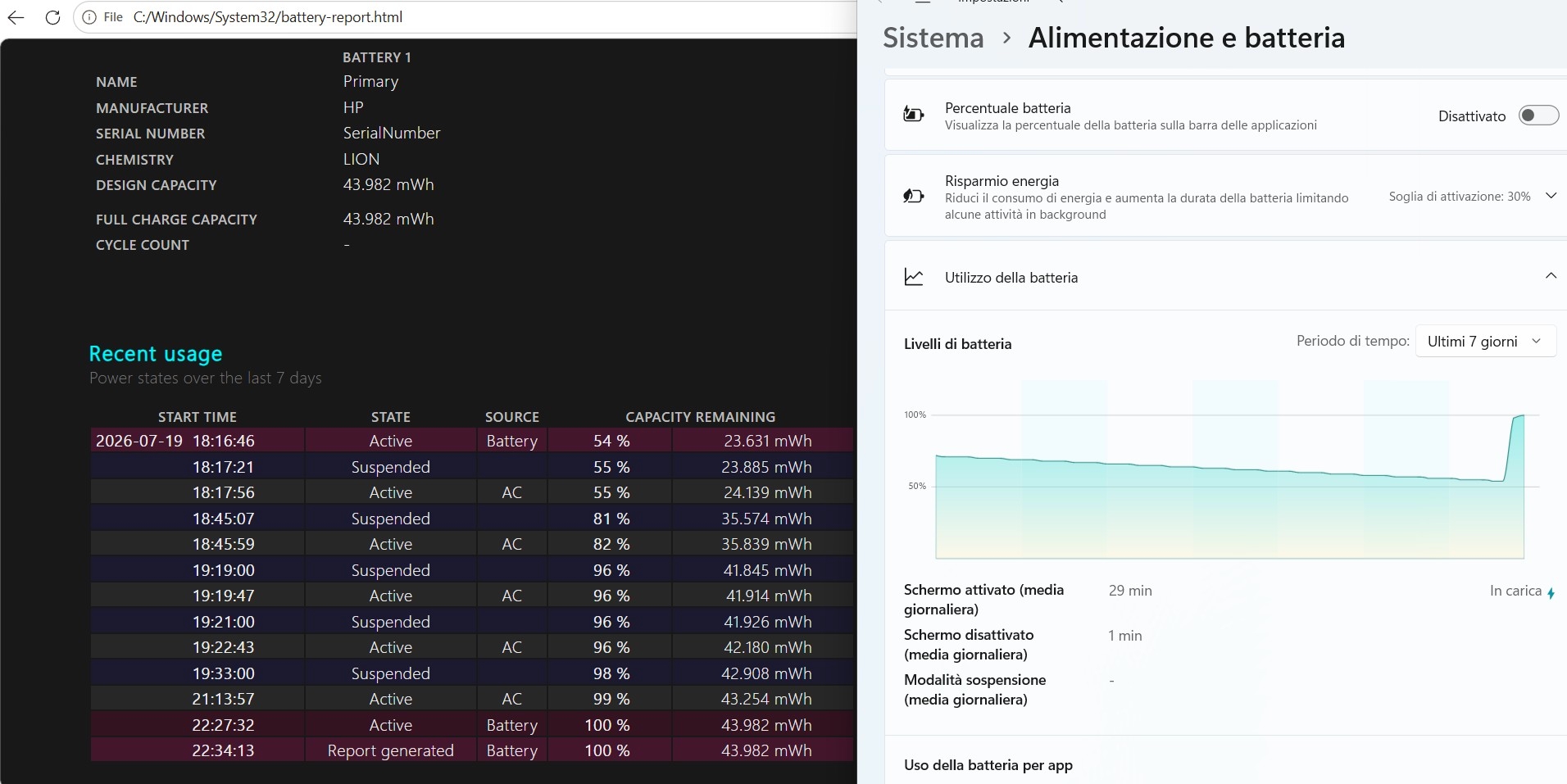Enable the Percentuale batteria toggle
The image size is (1567, 784).
pos(1538,116)
